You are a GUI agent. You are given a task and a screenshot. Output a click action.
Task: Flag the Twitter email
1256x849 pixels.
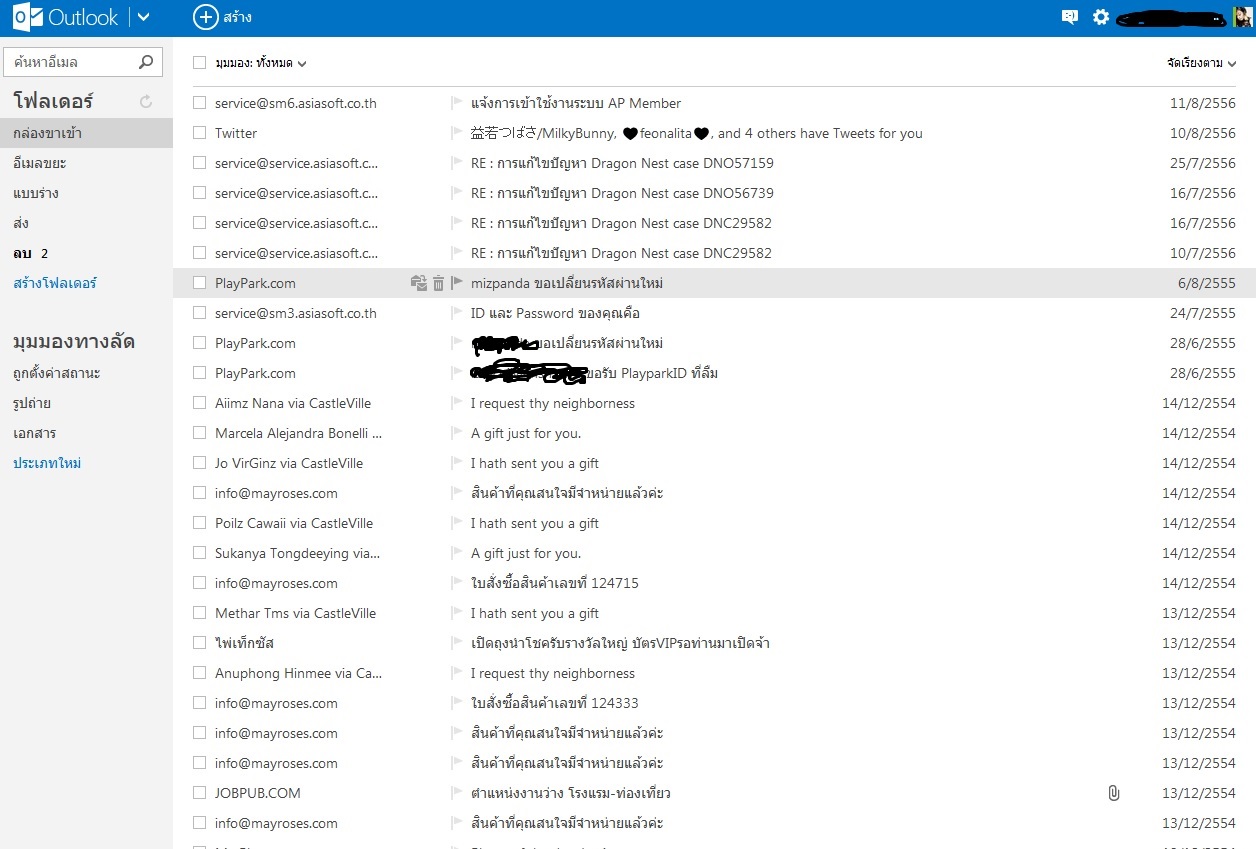click(457, 133)
